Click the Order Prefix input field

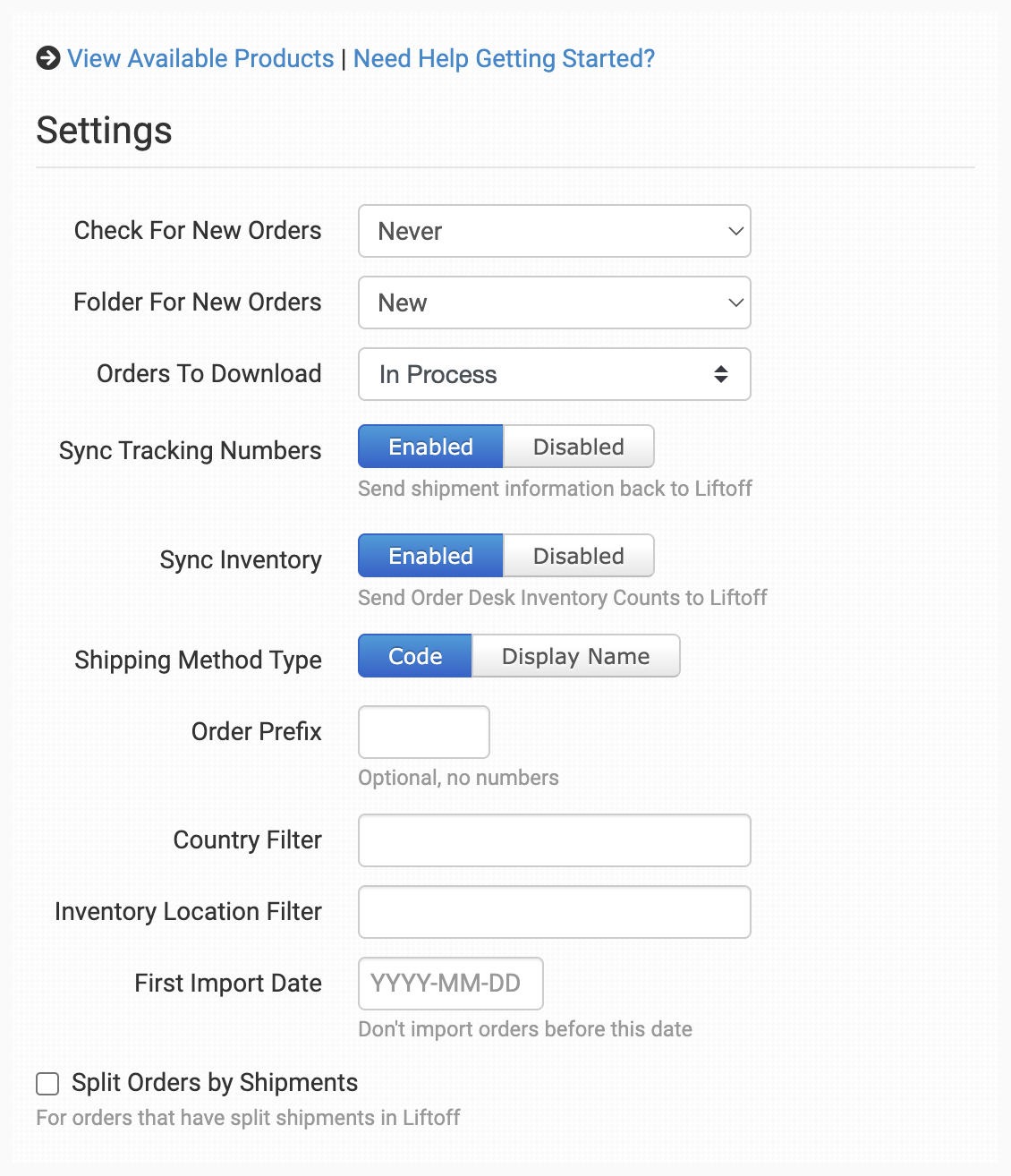point(424,732)
